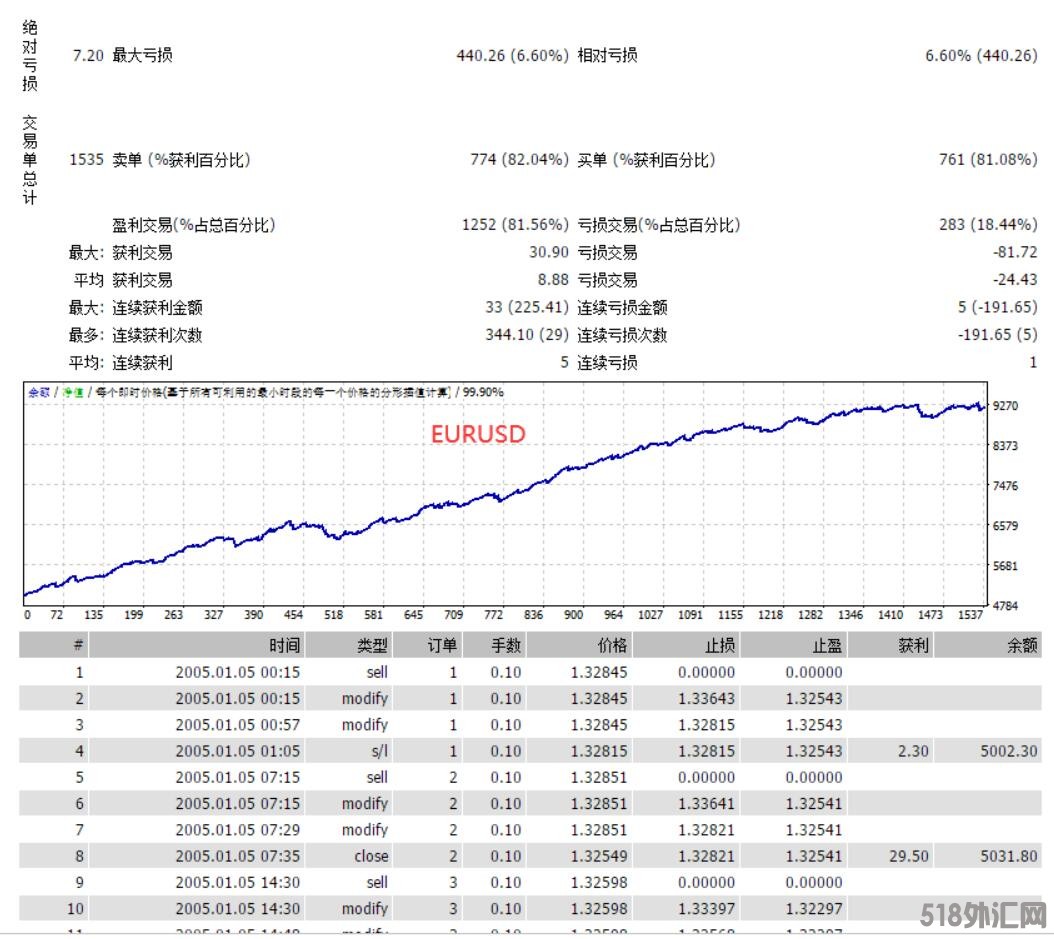Image resolution: width=1054 pixels, height=939 pixels.
Task: Click the 手数 column header
Action: coord(505,645)
